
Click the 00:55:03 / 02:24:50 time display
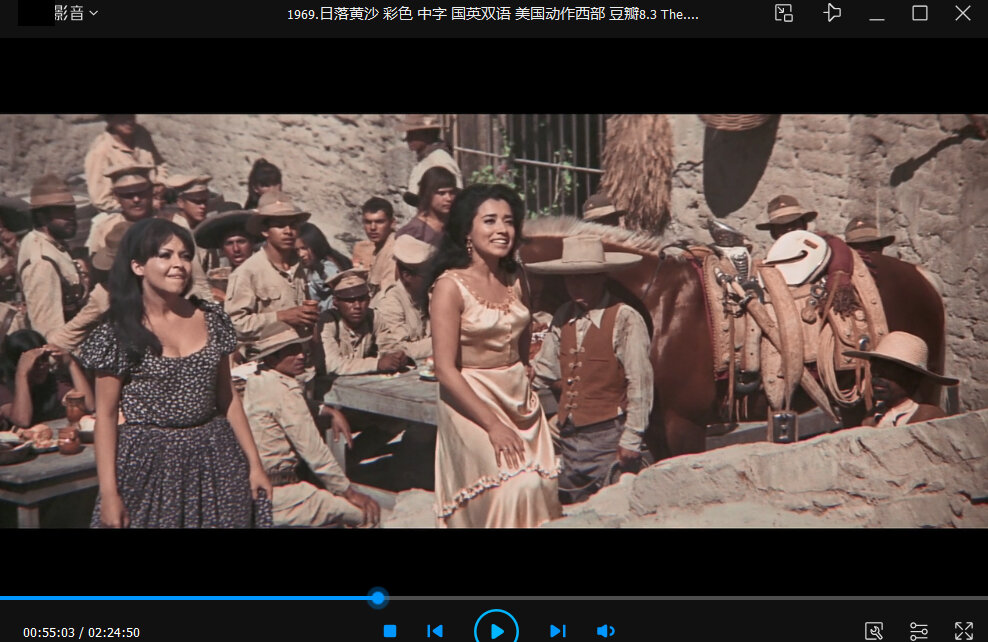tap(81, 632)
